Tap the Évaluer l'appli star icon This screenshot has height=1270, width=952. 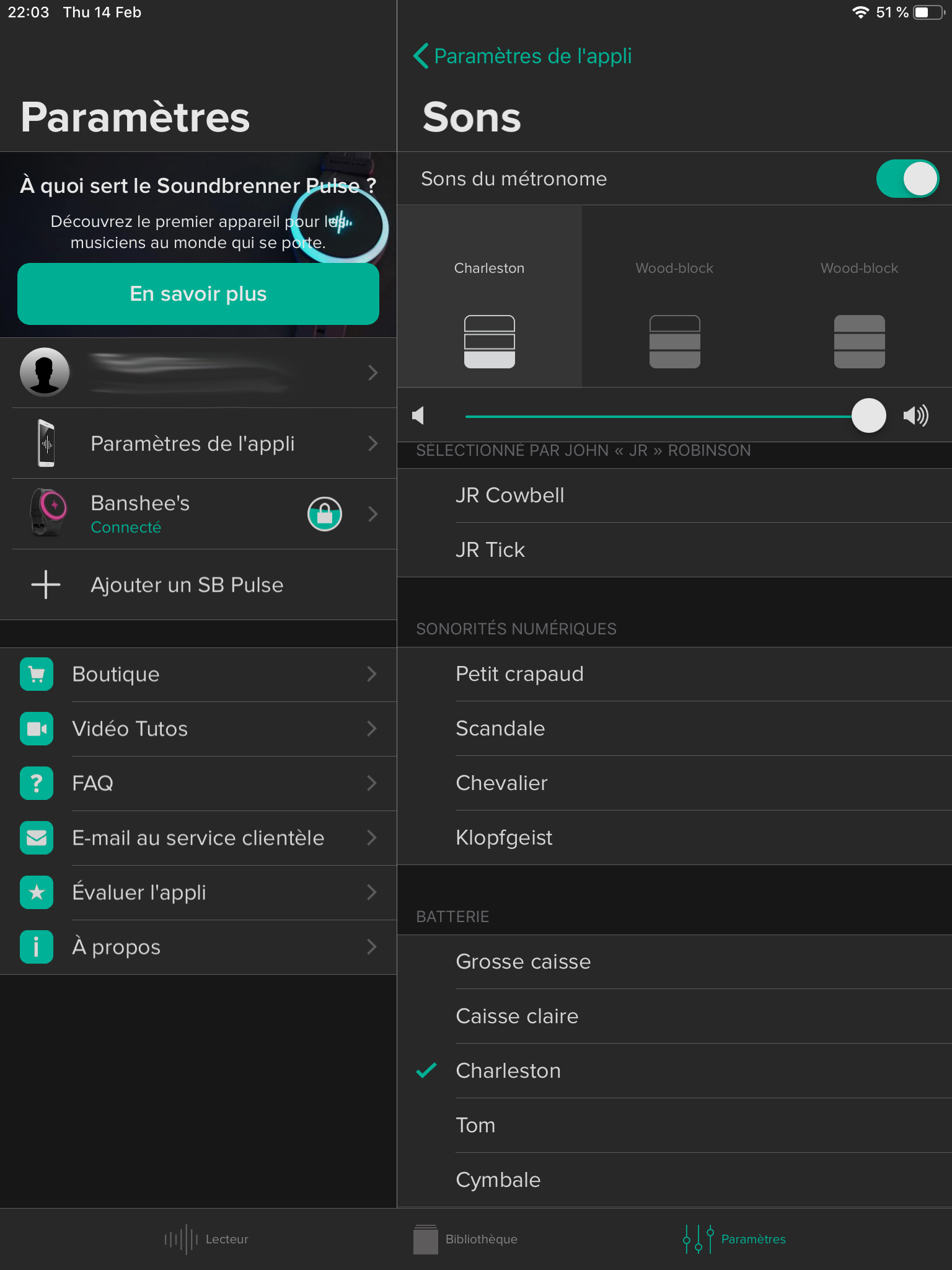pyautogui.click(x=37, y=892)
